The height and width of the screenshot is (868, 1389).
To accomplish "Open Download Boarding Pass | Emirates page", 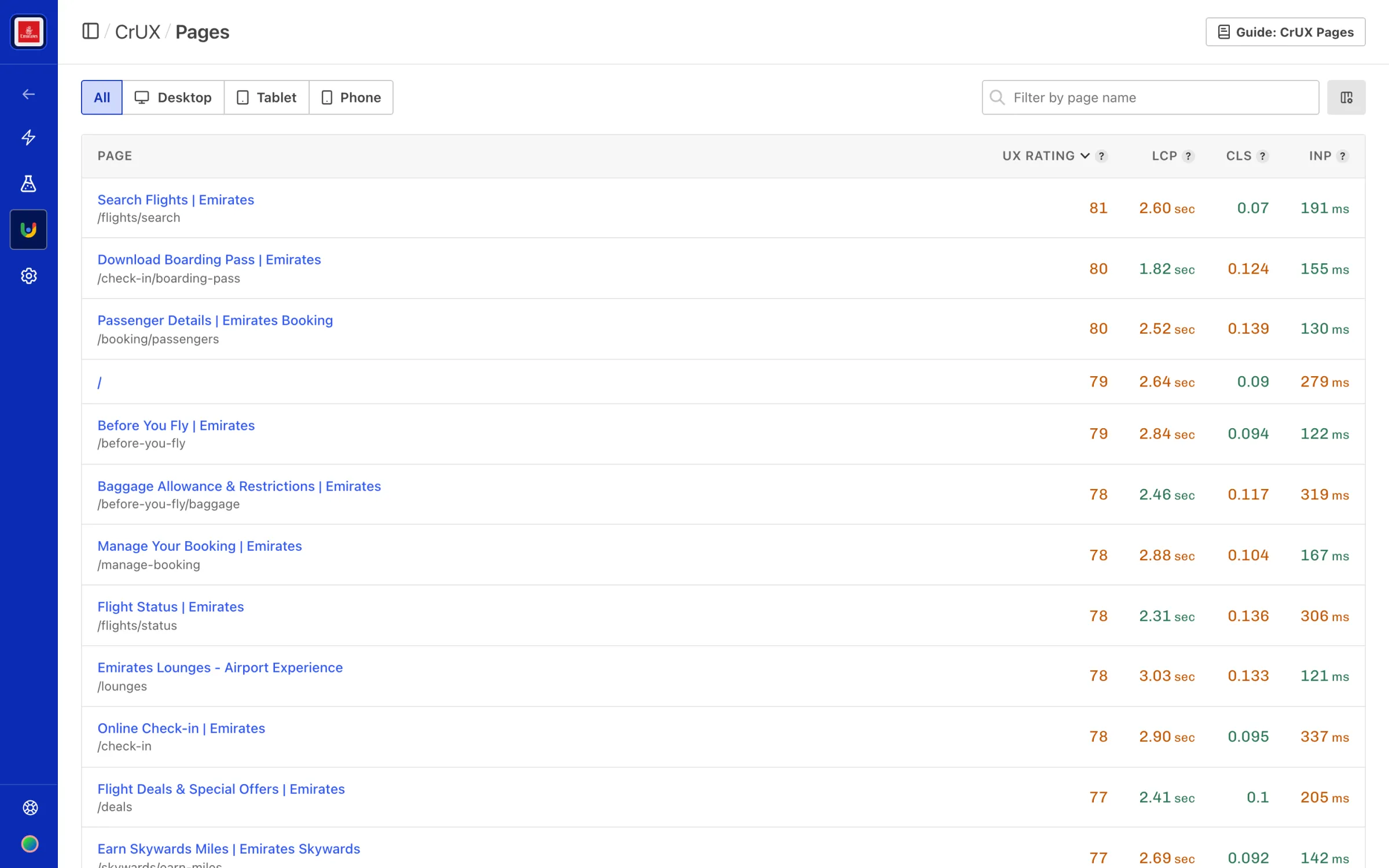I will [x=209, y=260].
